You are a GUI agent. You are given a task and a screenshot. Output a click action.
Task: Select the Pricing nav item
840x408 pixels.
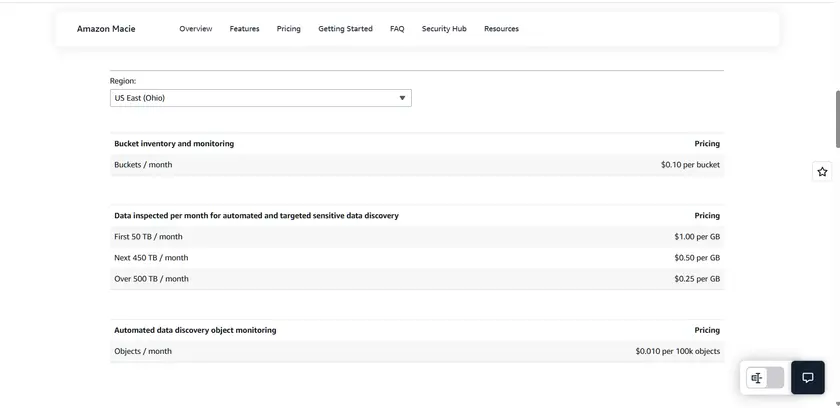point(289,29)
